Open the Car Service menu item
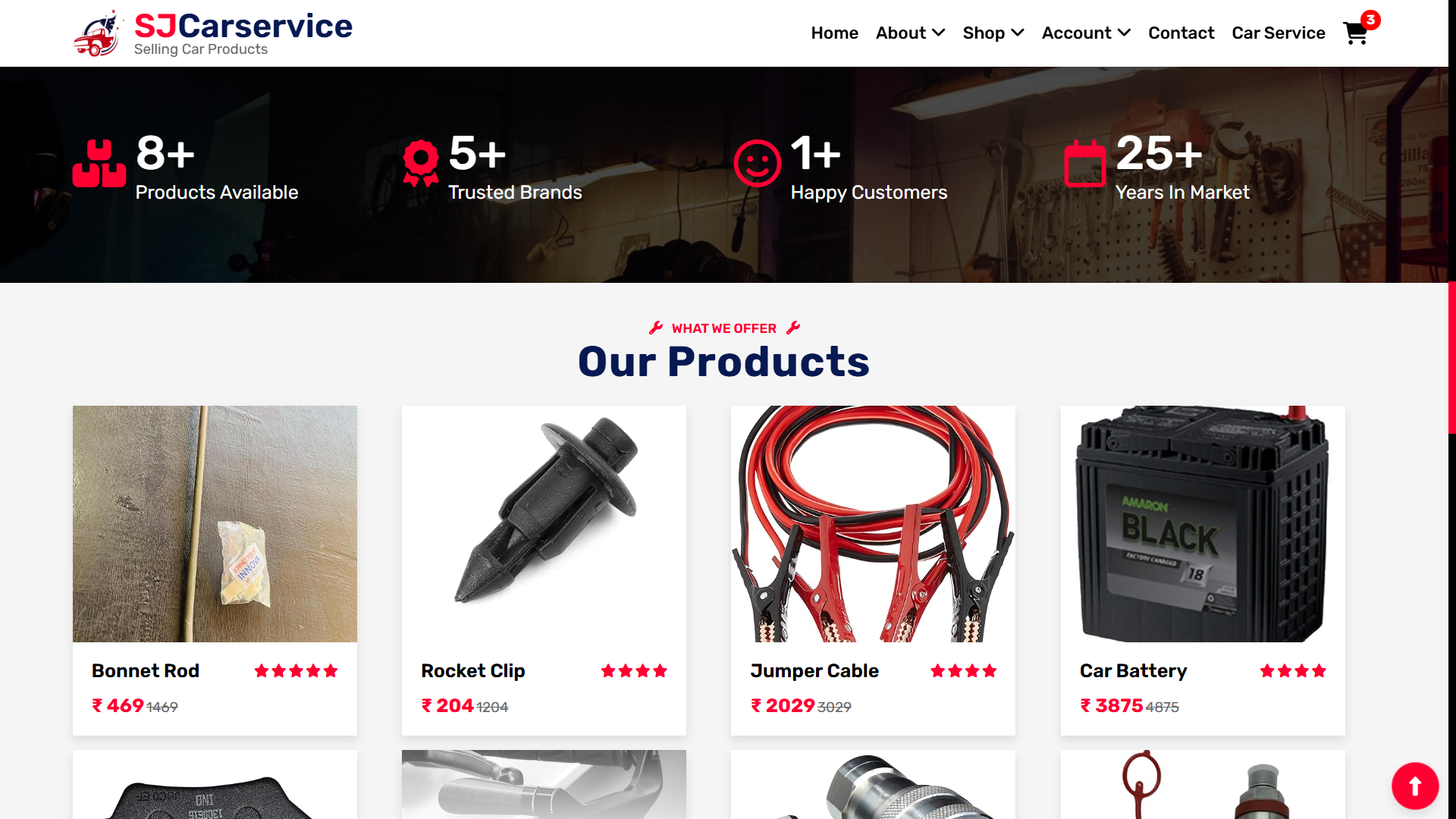Viewport: 1456px width, 819px height. tap(1278, 33)
